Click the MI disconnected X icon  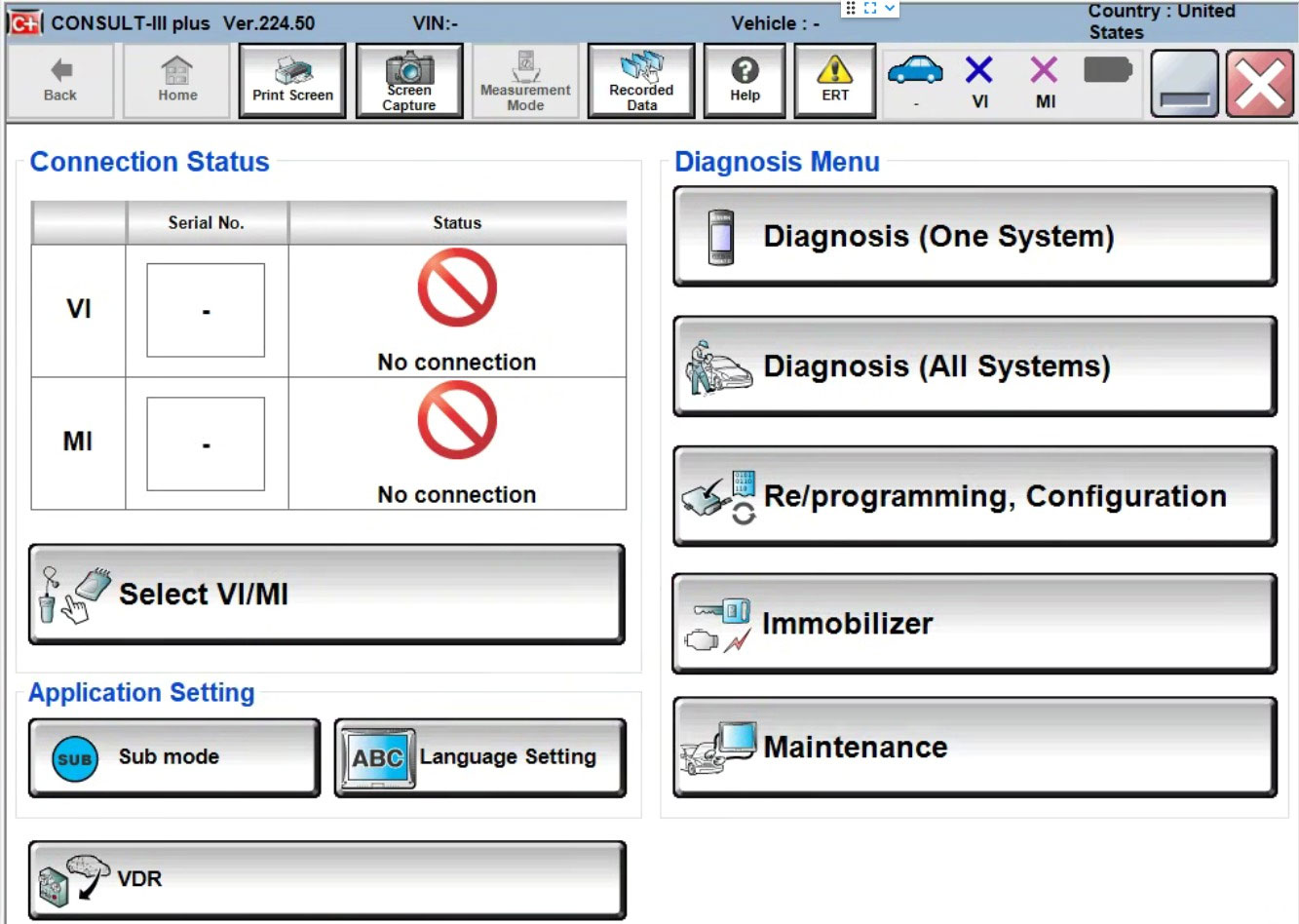coord(1043,70)
